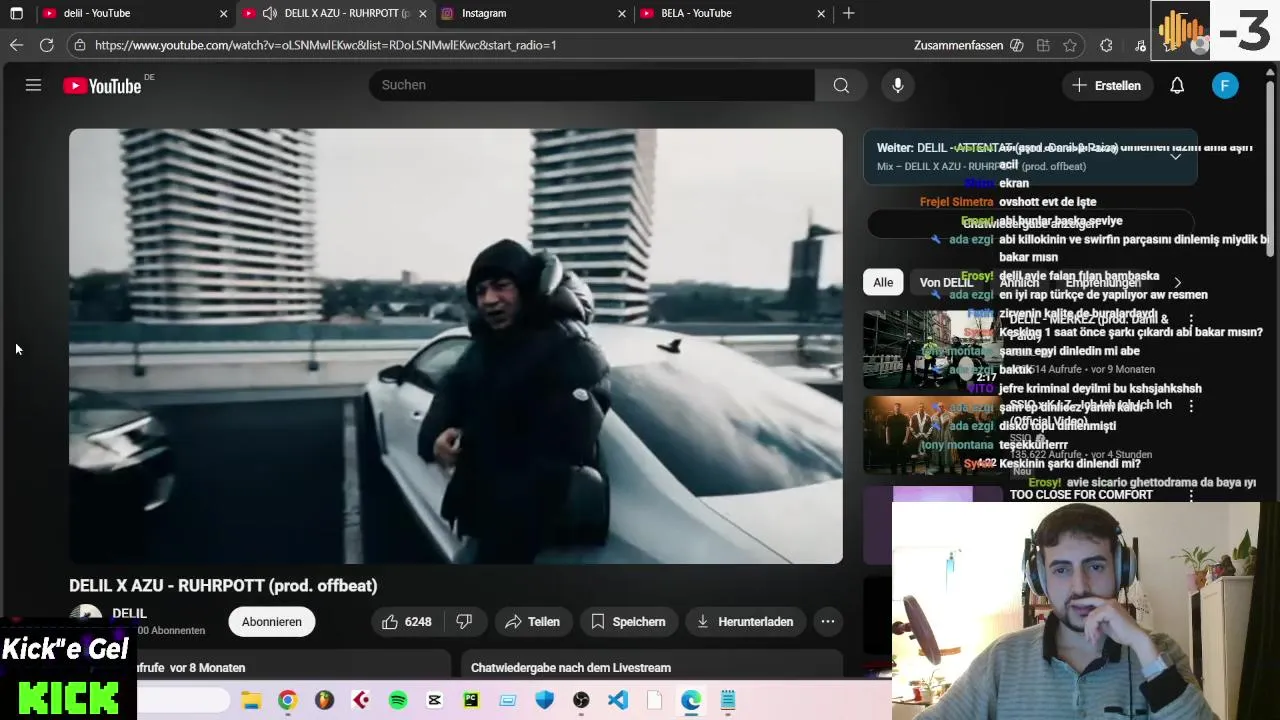This screenshot has height=720, width=1280.
Task: Click the Abonnieren button
Action: (272, 622)
